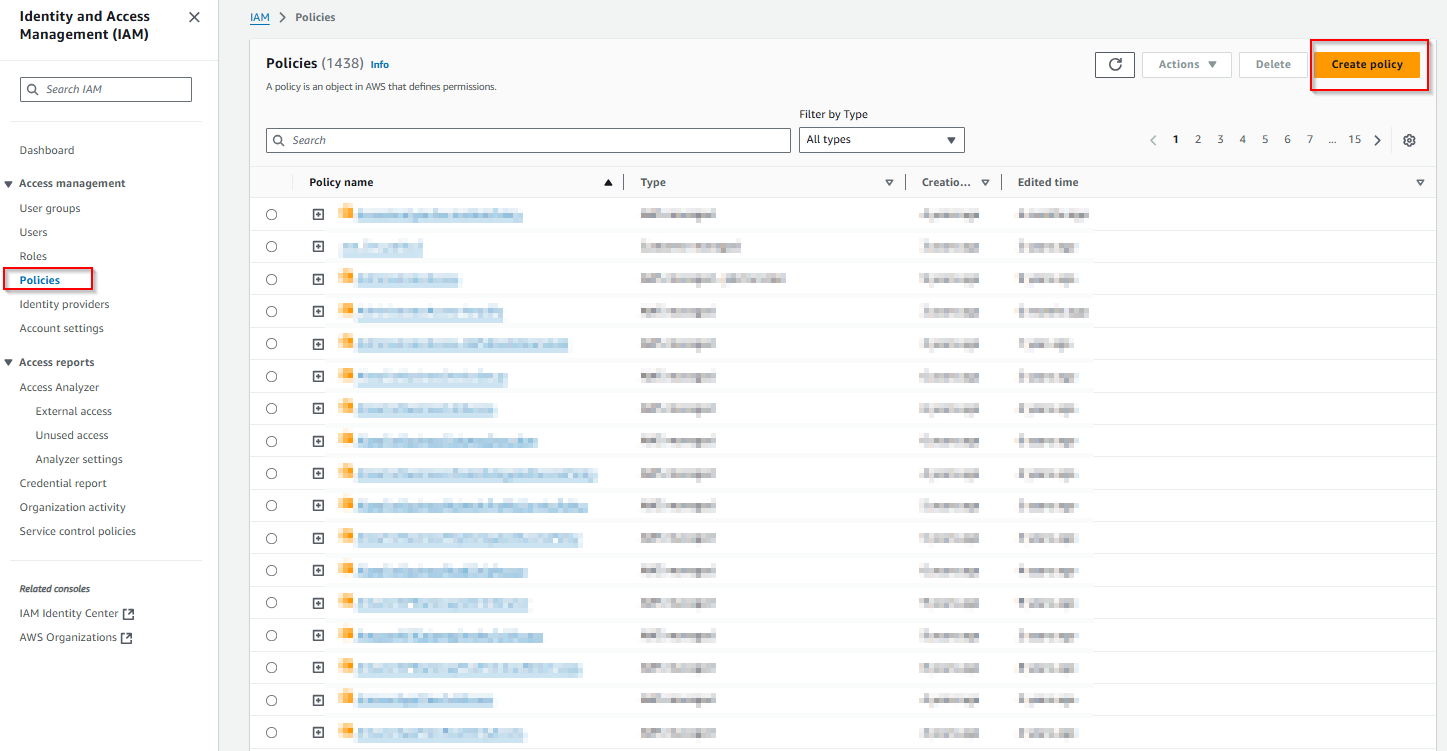
Task: Click sort arrow on Edited time column
Action: tap(1420, 183)
